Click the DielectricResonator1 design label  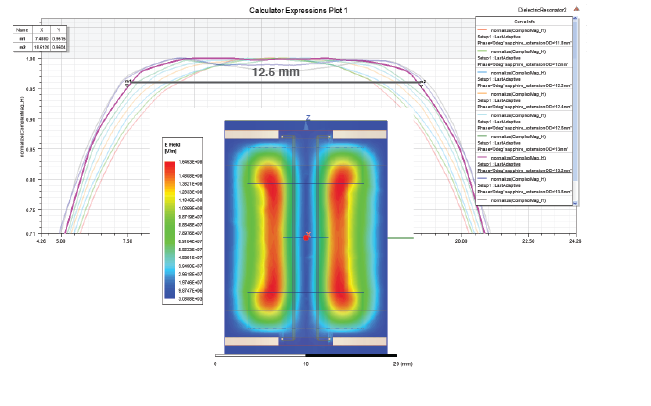[542, 10]
